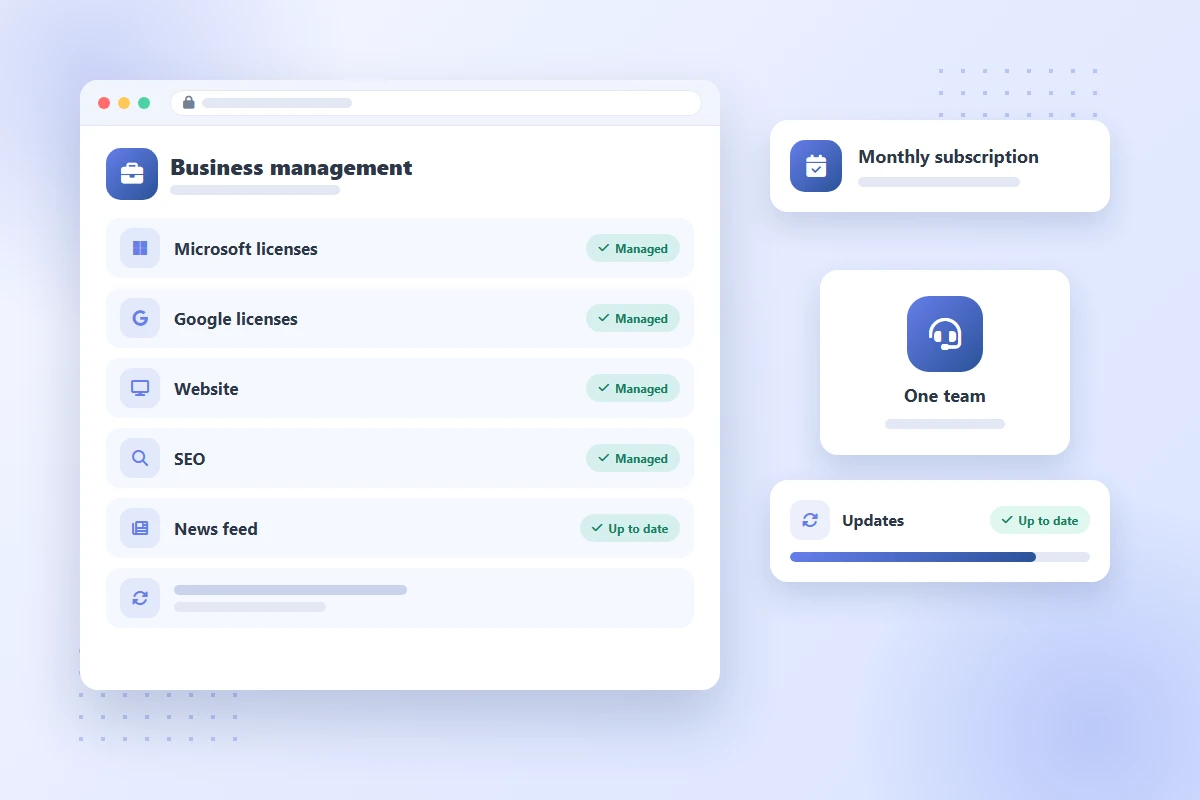Click the Managed badge for Website
The height and width of the screenshot is (800, 1200).
click(633, 388)
